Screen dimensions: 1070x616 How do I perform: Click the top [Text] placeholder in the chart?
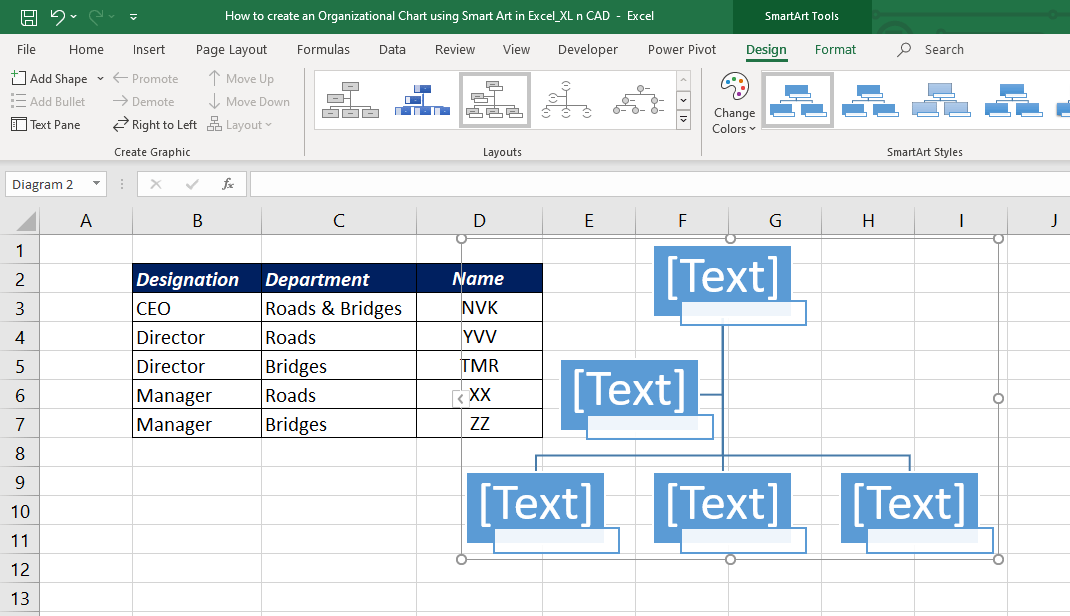pyautogui.click(x=722, y=277)
